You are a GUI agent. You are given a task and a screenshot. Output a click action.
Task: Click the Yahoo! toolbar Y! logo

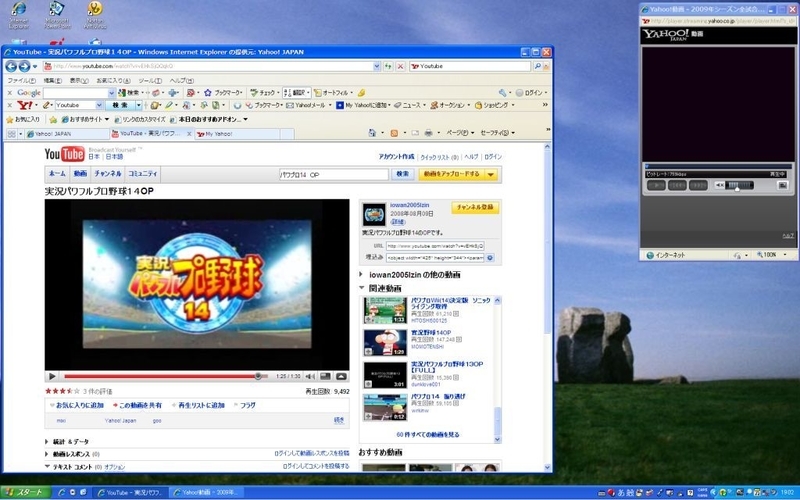point(25,105)
